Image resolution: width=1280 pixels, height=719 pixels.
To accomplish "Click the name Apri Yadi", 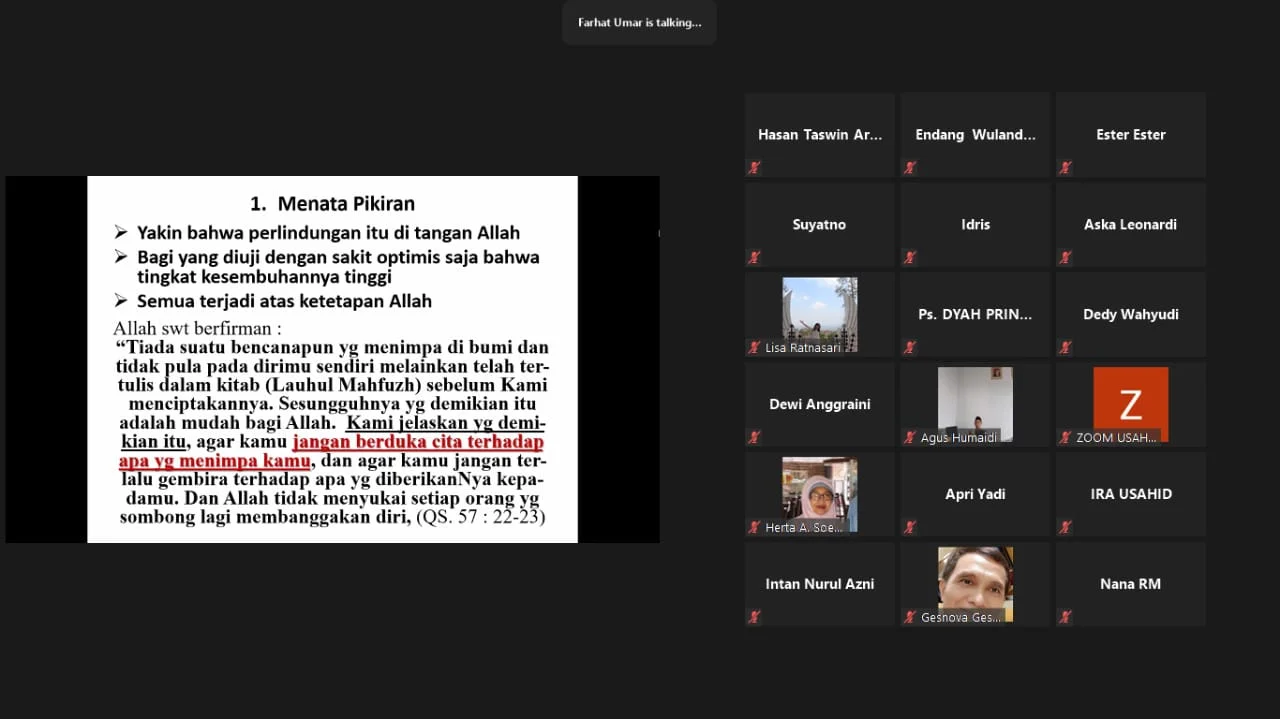I will 975,494.
